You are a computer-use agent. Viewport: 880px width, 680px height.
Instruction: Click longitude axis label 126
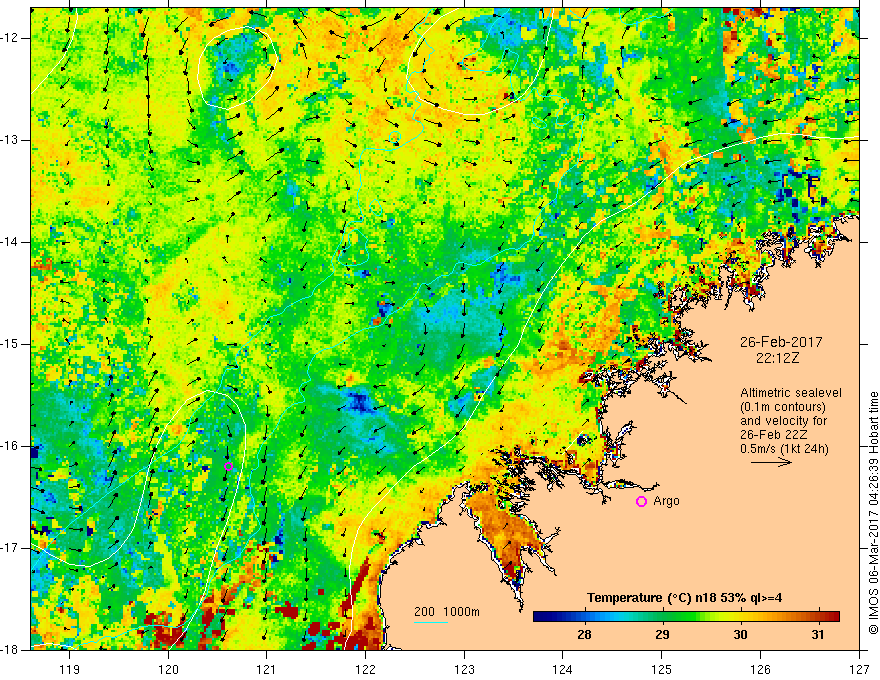(760, 669)
